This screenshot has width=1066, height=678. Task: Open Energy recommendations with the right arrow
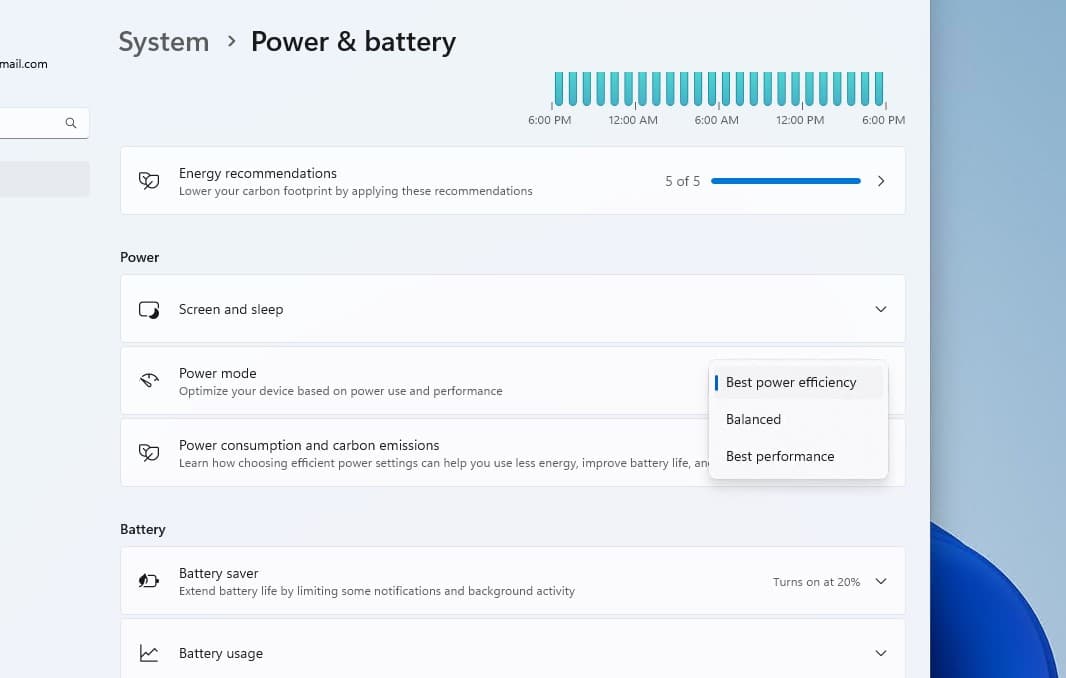[x=881, y=181]
